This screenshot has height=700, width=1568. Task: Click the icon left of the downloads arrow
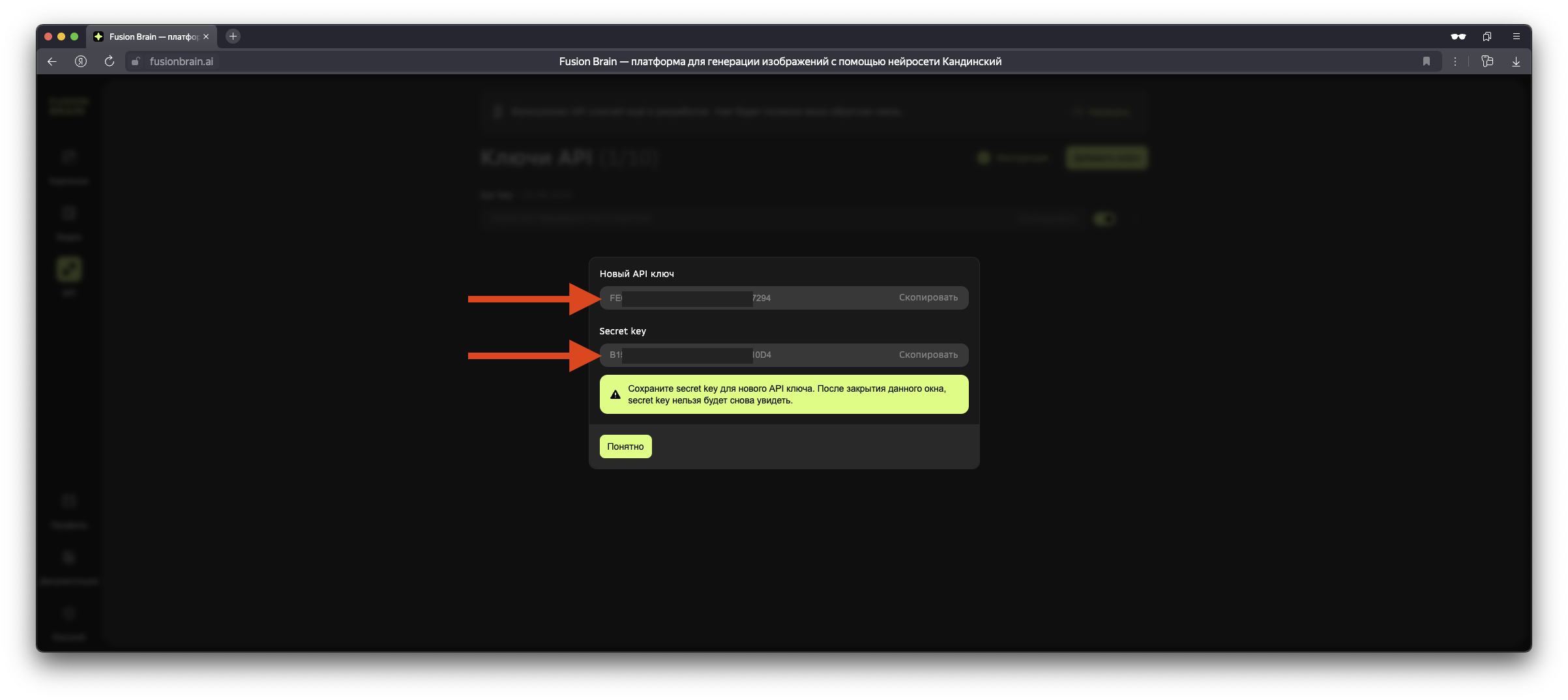tap(1487, 61)
